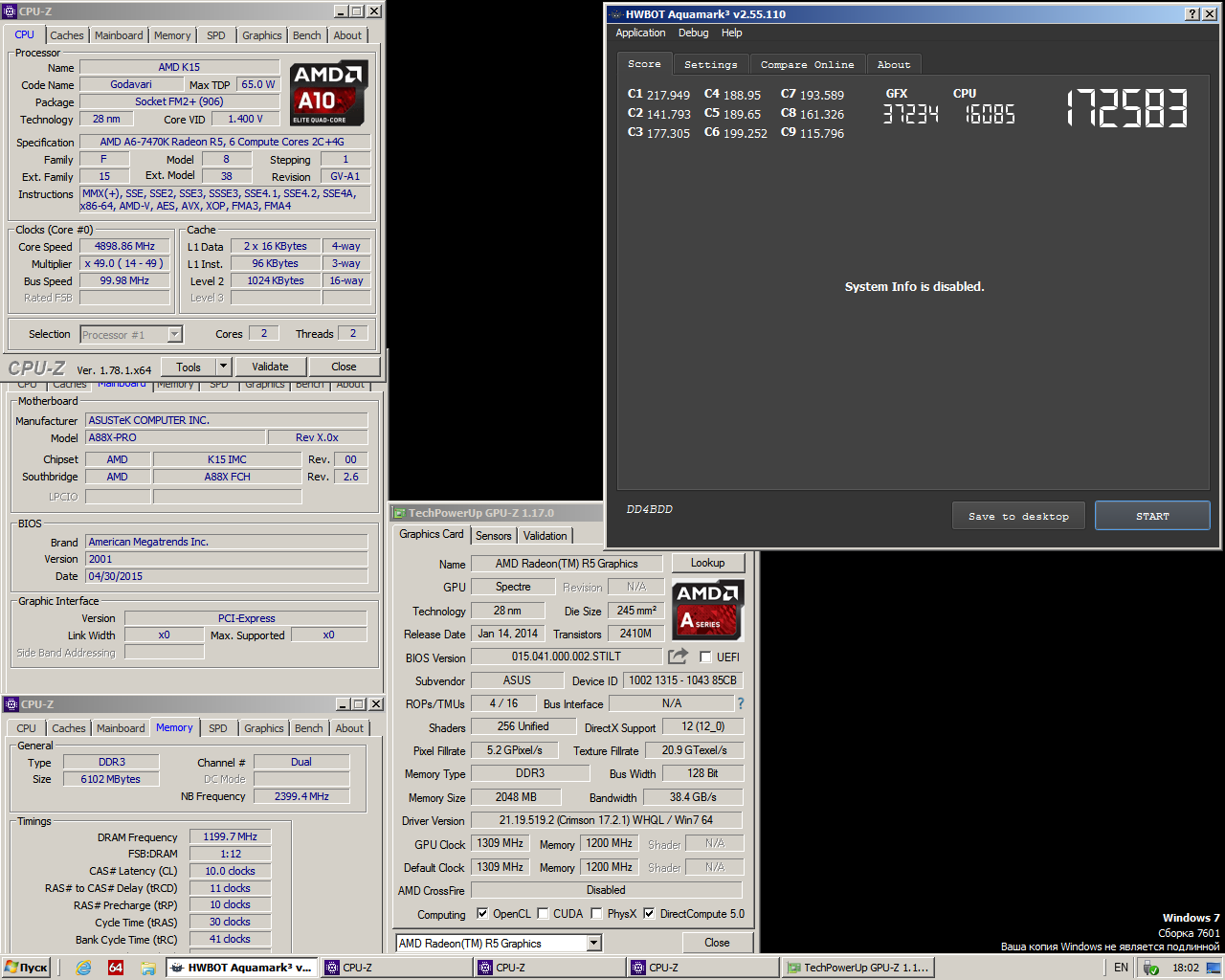Viewport: 1225px width, 980px height.
Task: Open the Windows Start (Пуск) button
Action: (x=26, y=968)
